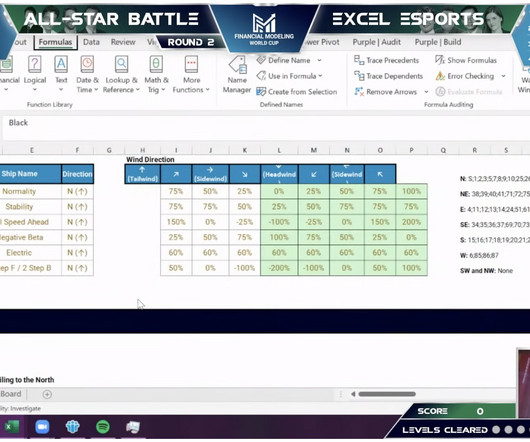
Task: Open the Math & Trig functions library
Action: coord(156,73)
